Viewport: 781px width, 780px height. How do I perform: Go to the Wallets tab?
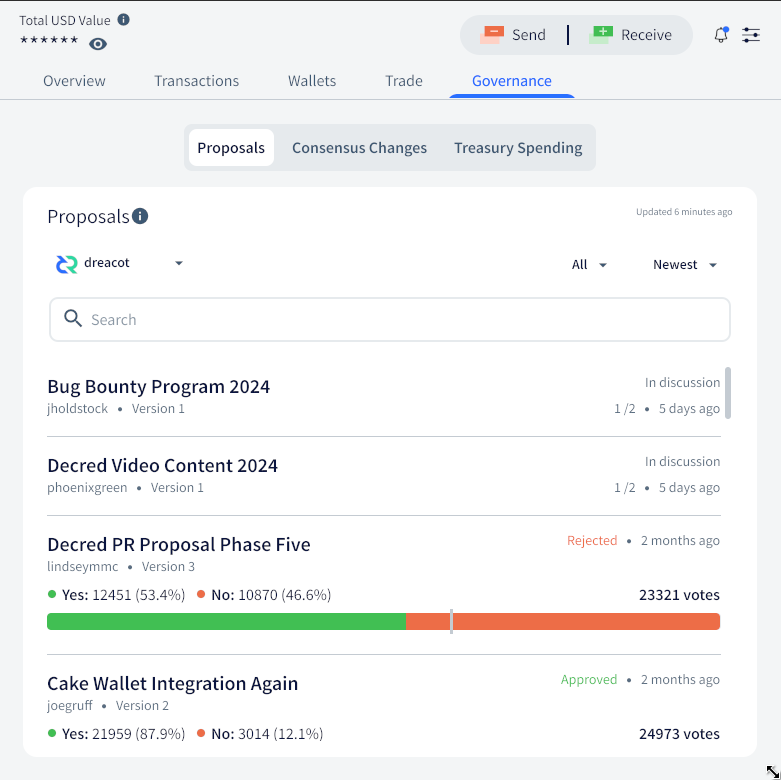[x=312, y=81]
